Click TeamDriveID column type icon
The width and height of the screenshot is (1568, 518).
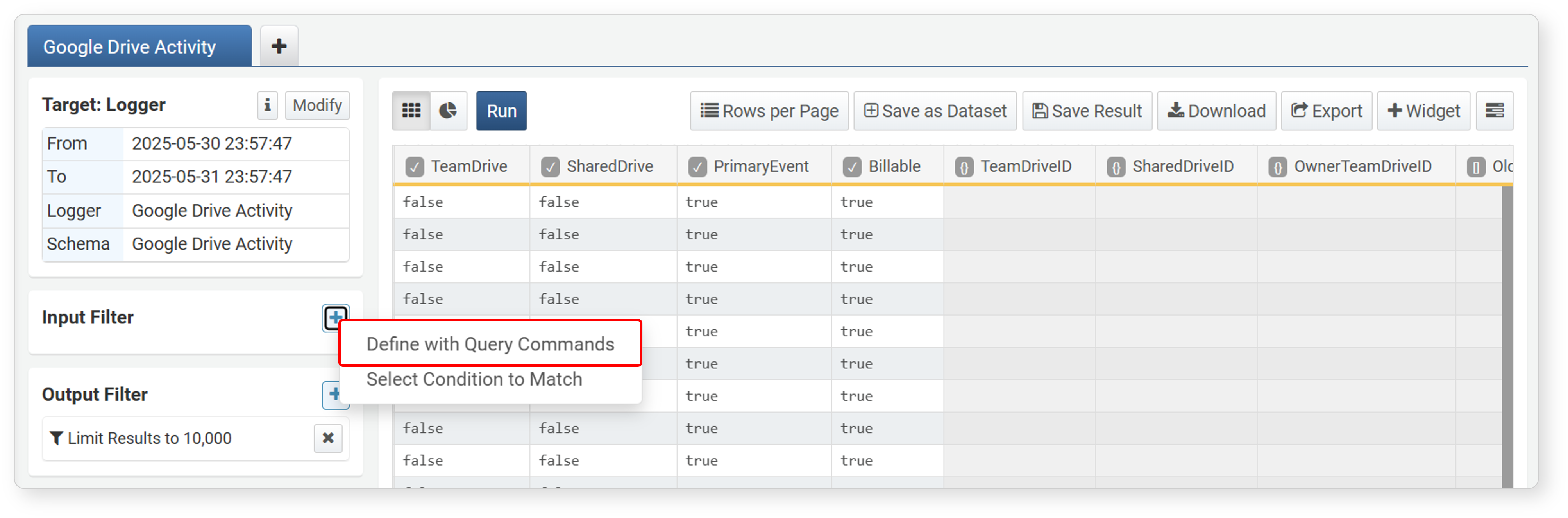pos(964,167)
